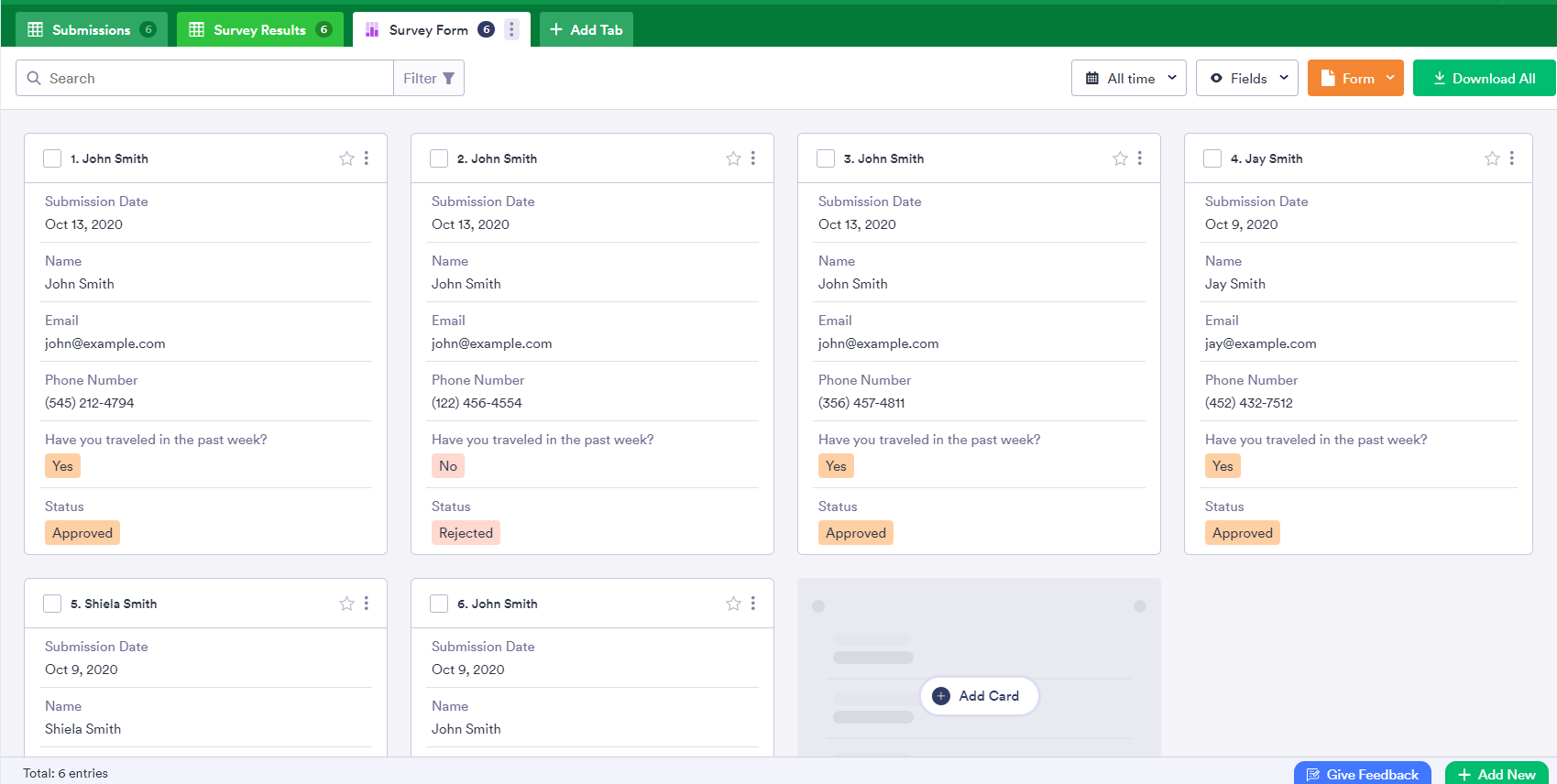1557x784 pixels.
Task: Open options menu for Survey Form tab
Action: coord(511,29)
